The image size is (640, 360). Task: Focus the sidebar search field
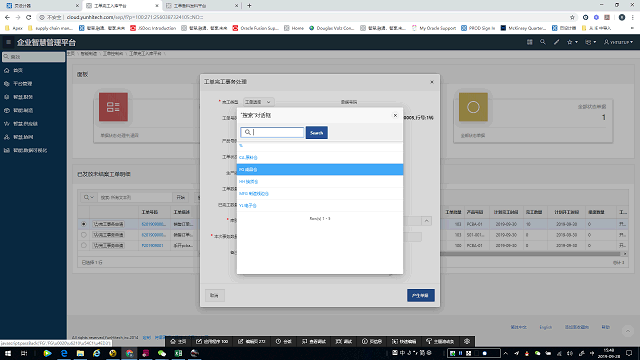tap(33, 57)
